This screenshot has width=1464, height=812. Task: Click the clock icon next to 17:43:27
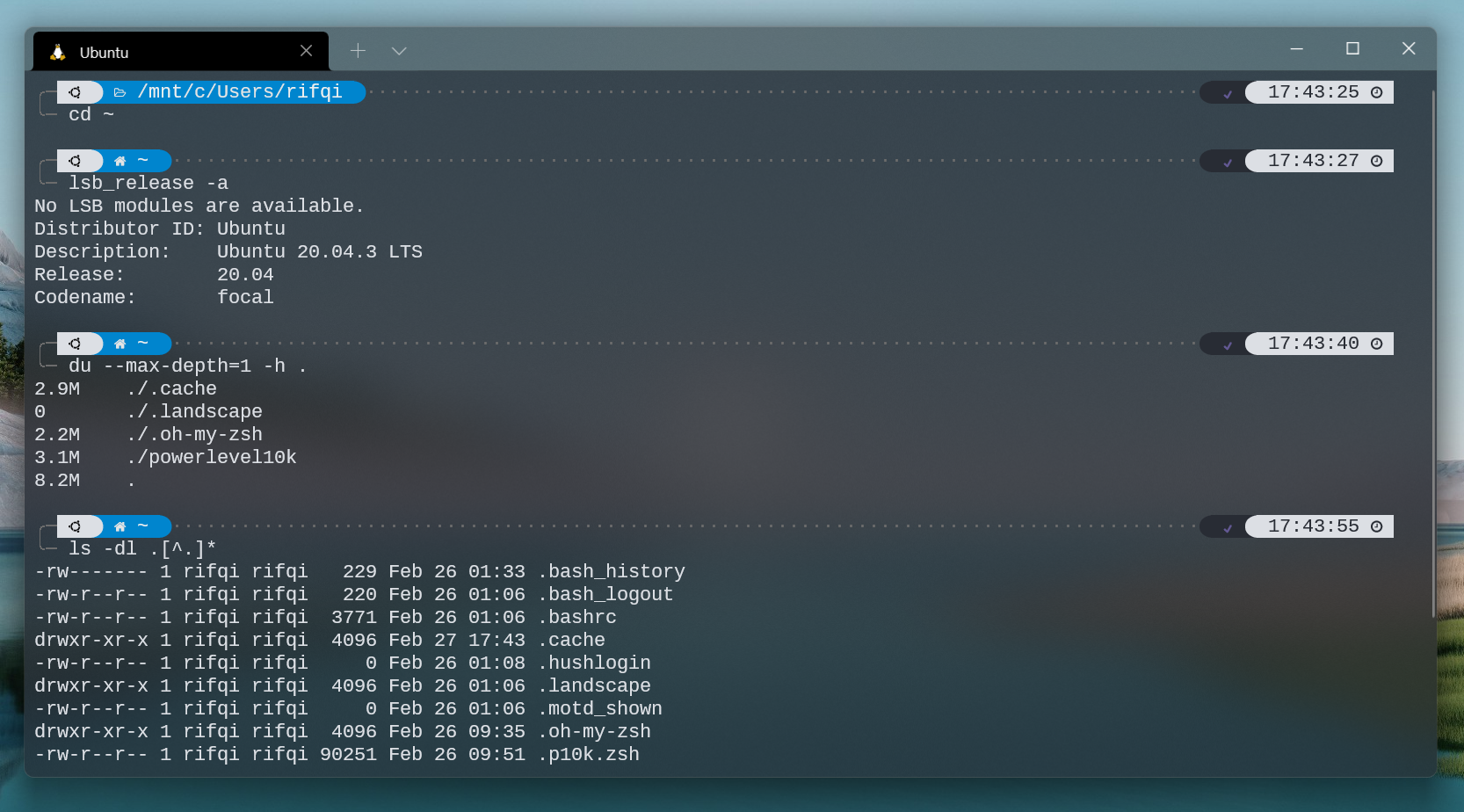1377,161
